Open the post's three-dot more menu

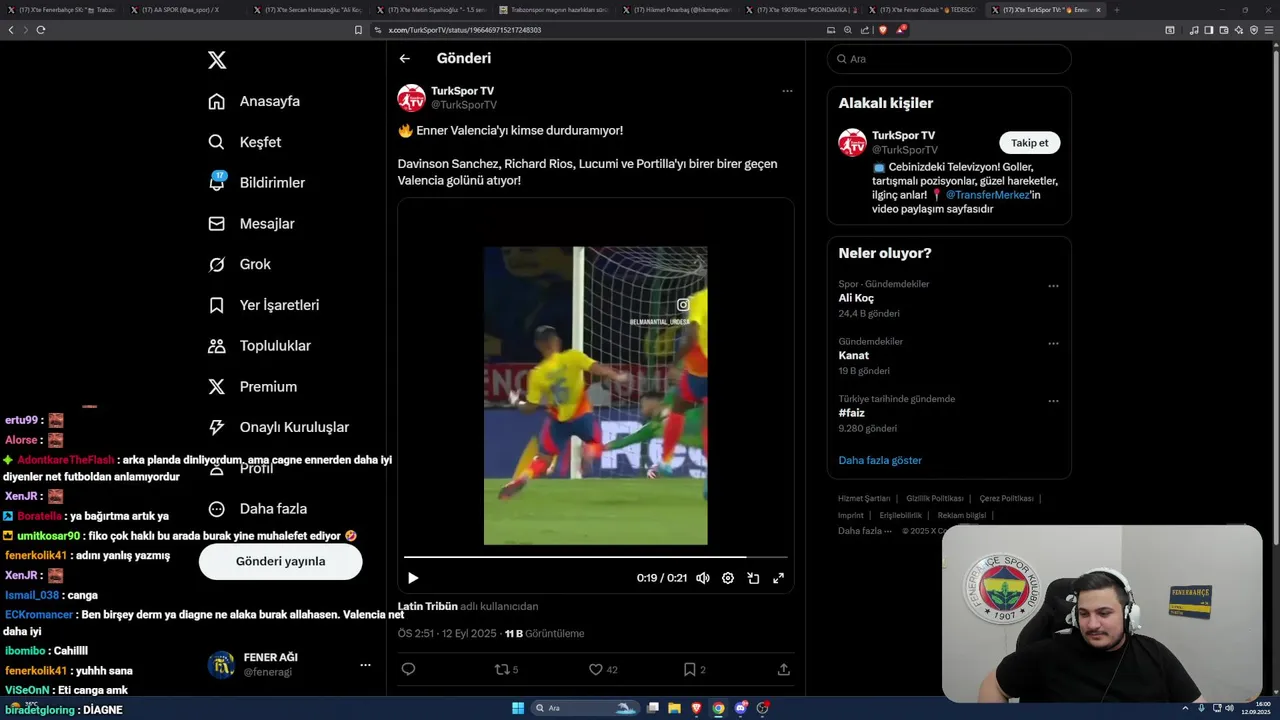click(x=787, y=91)
